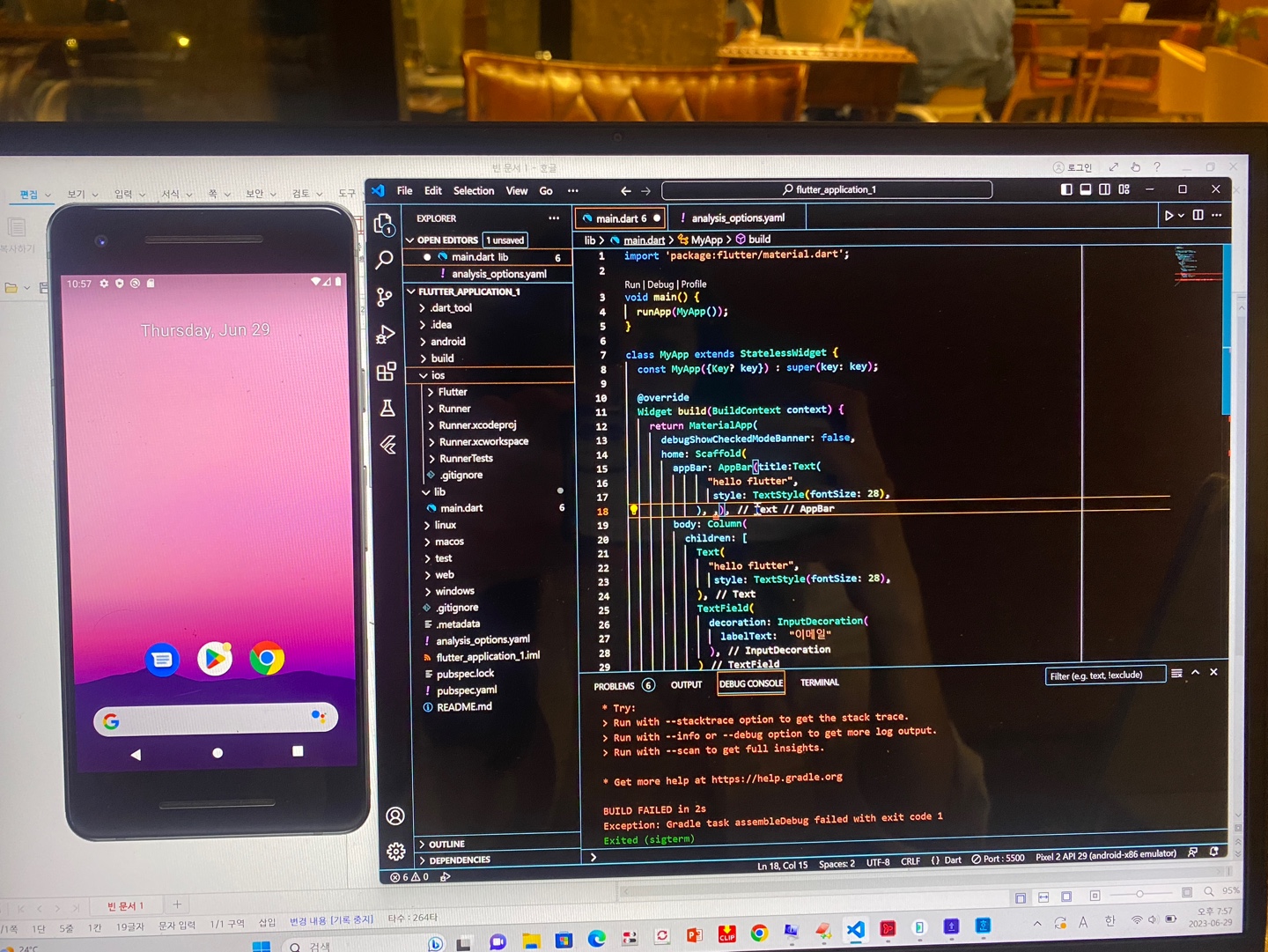Open the Search view in VS Code
1268x952 pixels.
point(385,260)
